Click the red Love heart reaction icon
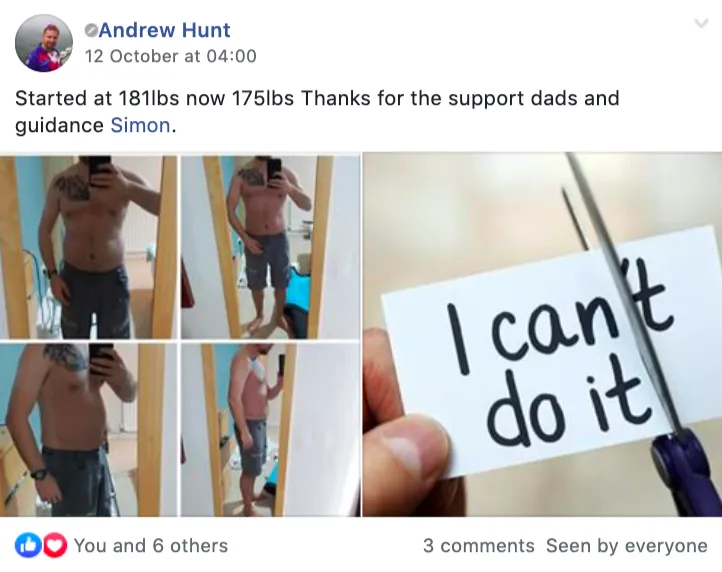This screenshot has width=722, height=572. (x=54, y=545)
